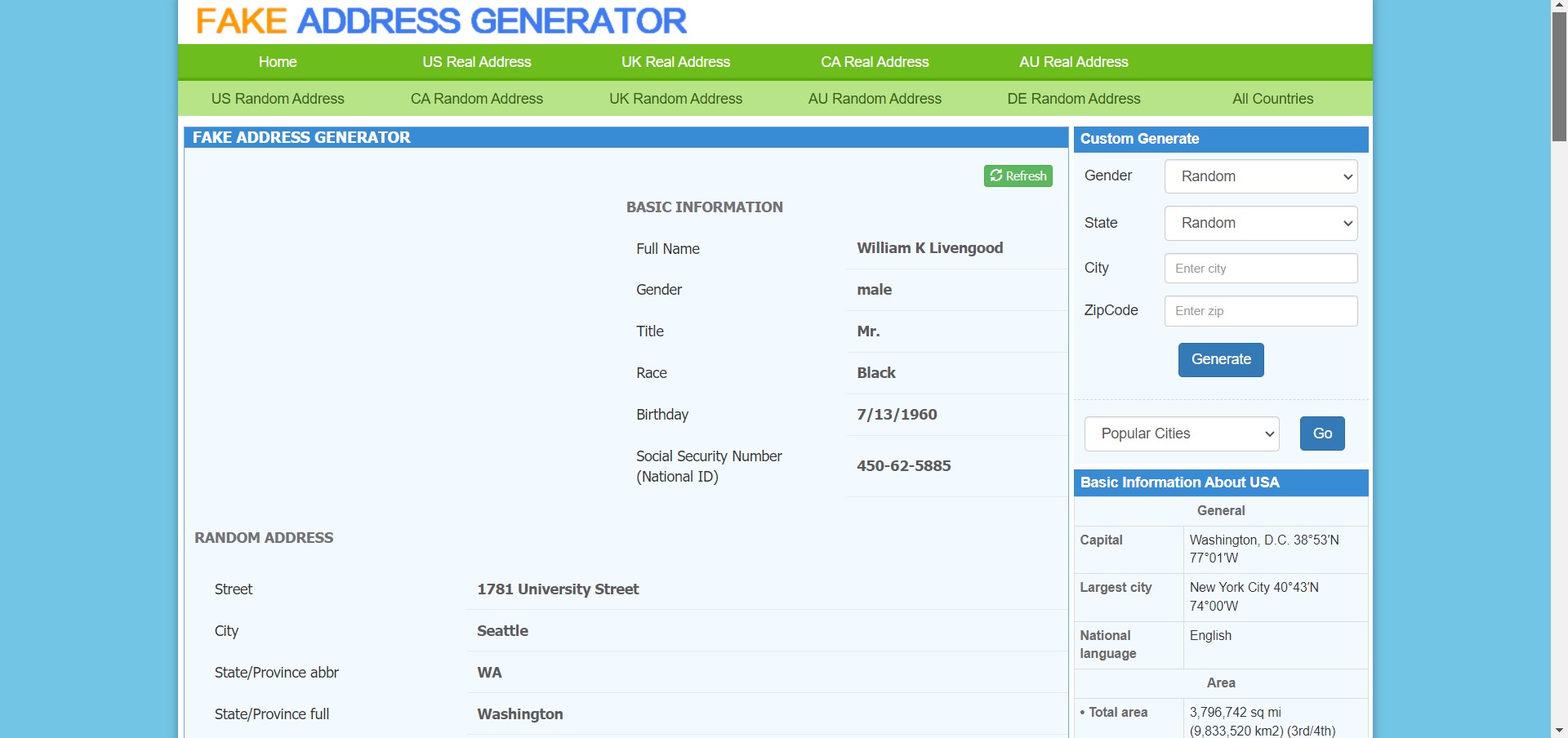Click the Enter city input field
The image size is (1568, 738).
(1259, 268)
